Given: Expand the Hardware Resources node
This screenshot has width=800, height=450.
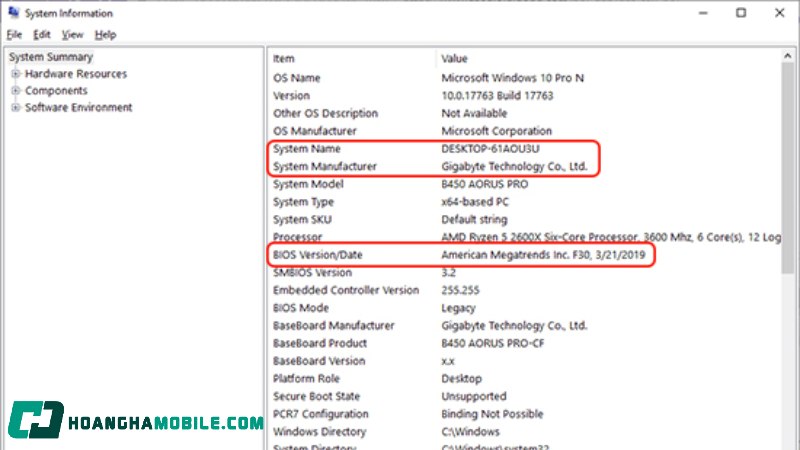Looking at the screenshot, I should [x=16, y=74].
